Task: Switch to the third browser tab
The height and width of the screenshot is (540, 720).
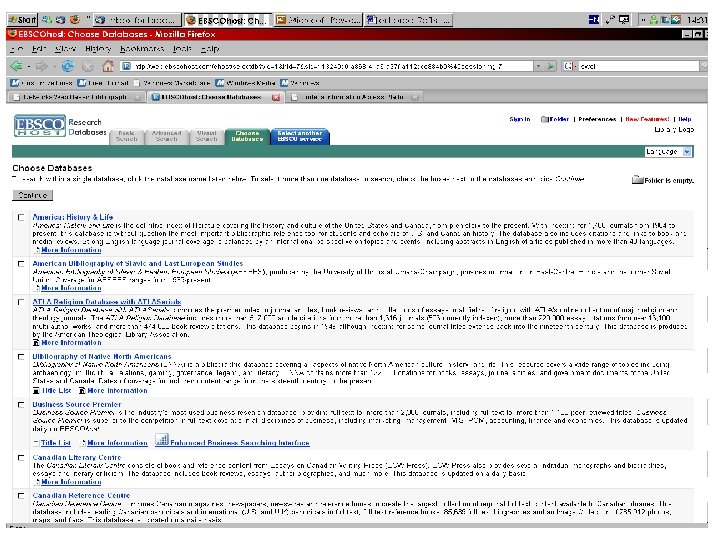Action: [x=354, y=97]
